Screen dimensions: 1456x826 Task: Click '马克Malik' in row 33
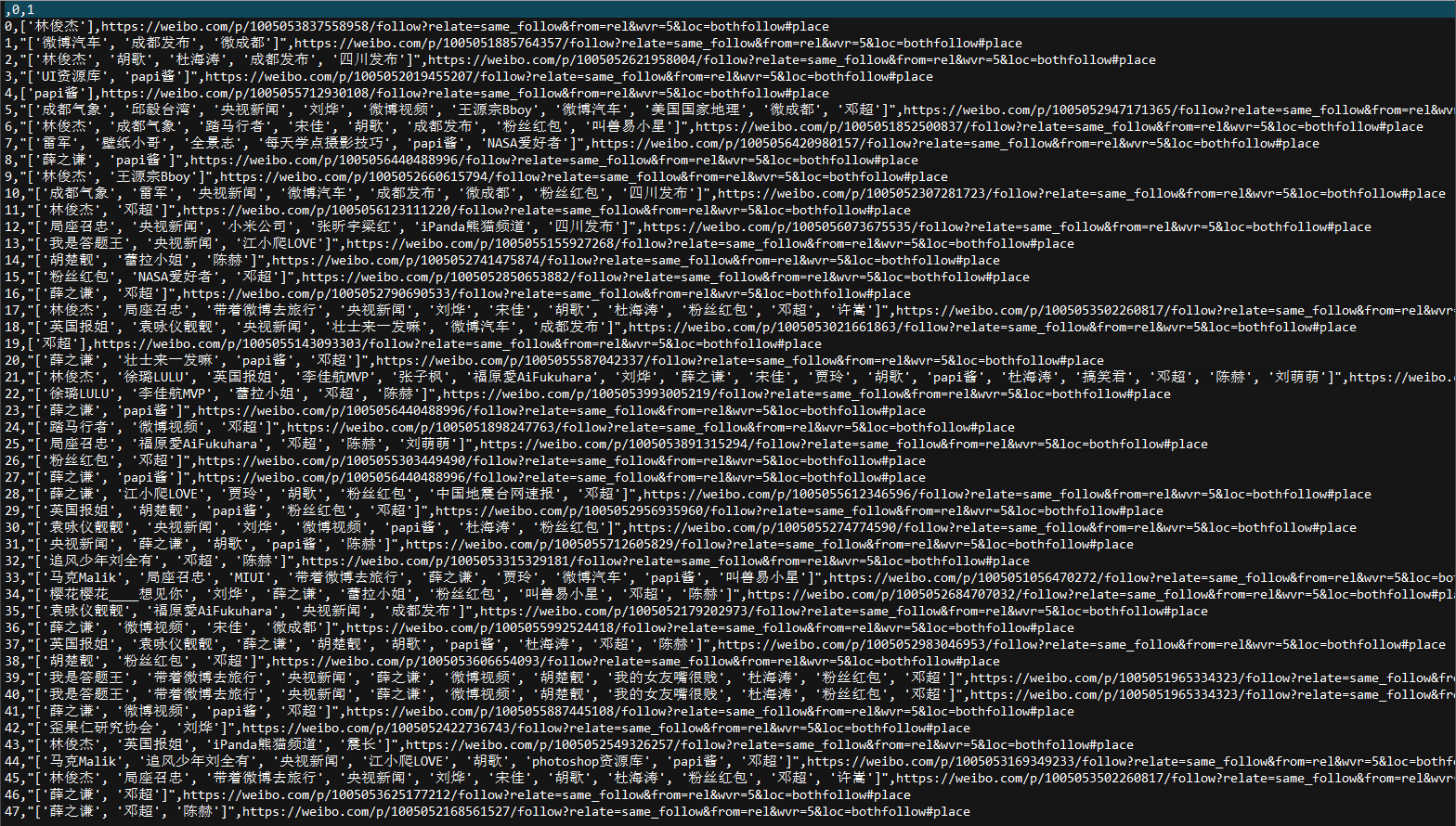point(83,577)
